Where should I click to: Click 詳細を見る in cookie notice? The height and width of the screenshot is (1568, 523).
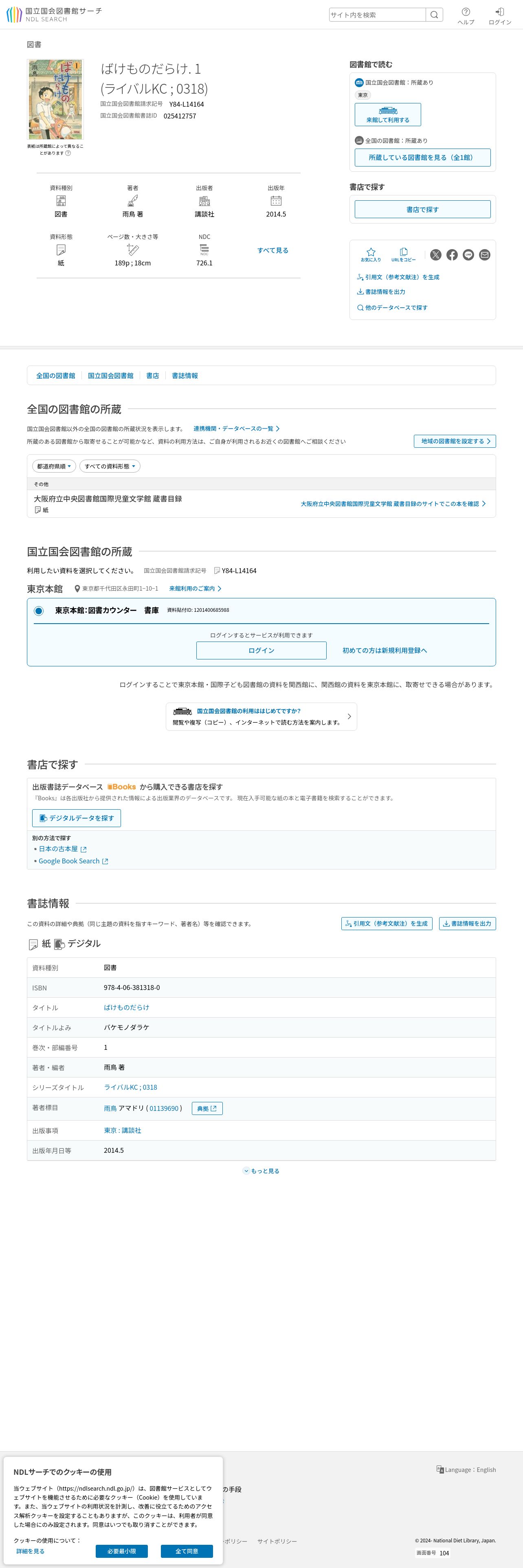[x=31, y=1551]
